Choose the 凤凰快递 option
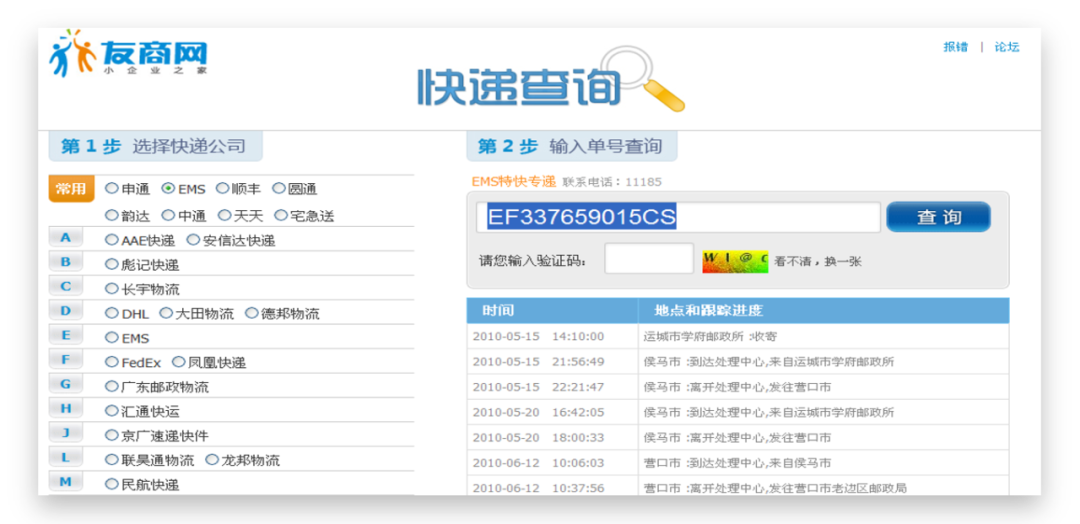This screenshot has width=1080, height=524. (x=178, y=361)
